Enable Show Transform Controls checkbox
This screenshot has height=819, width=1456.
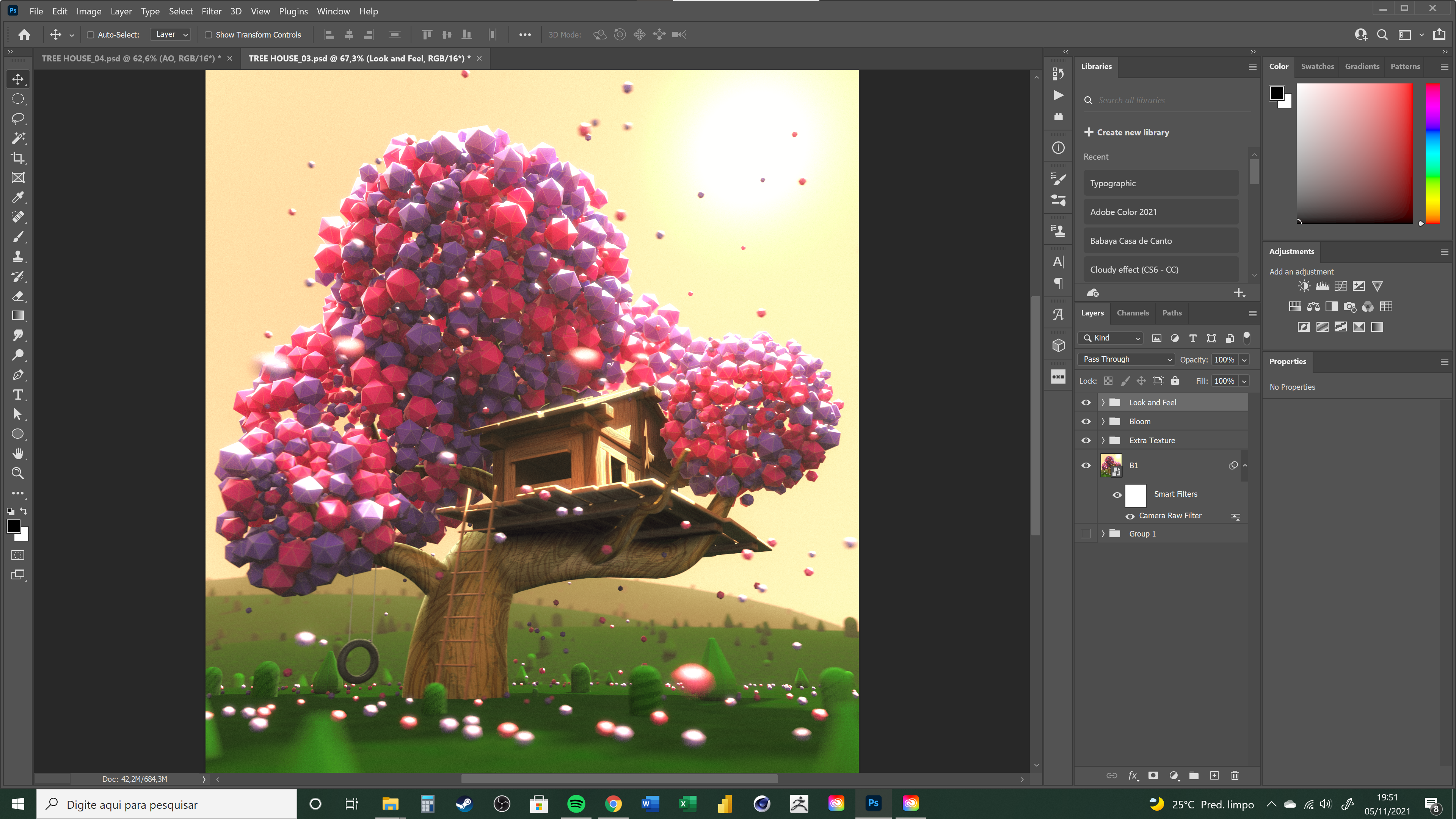[209, 35]
